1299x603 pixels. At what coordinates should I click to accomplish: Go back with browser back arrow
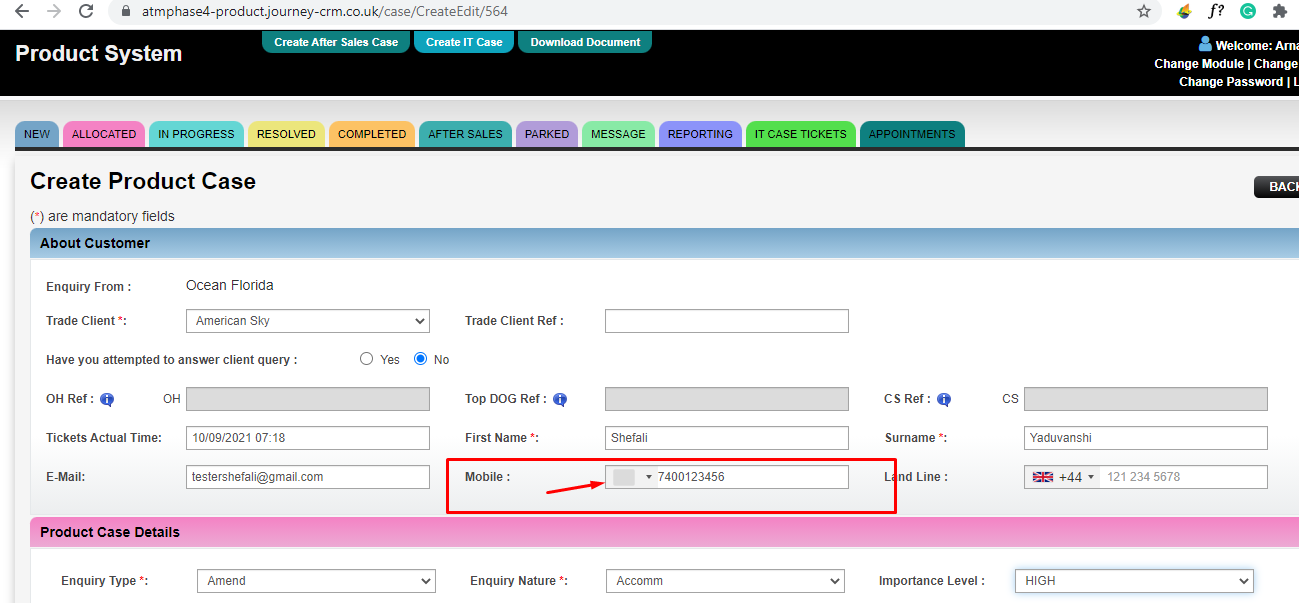click(x=21, y=12)
